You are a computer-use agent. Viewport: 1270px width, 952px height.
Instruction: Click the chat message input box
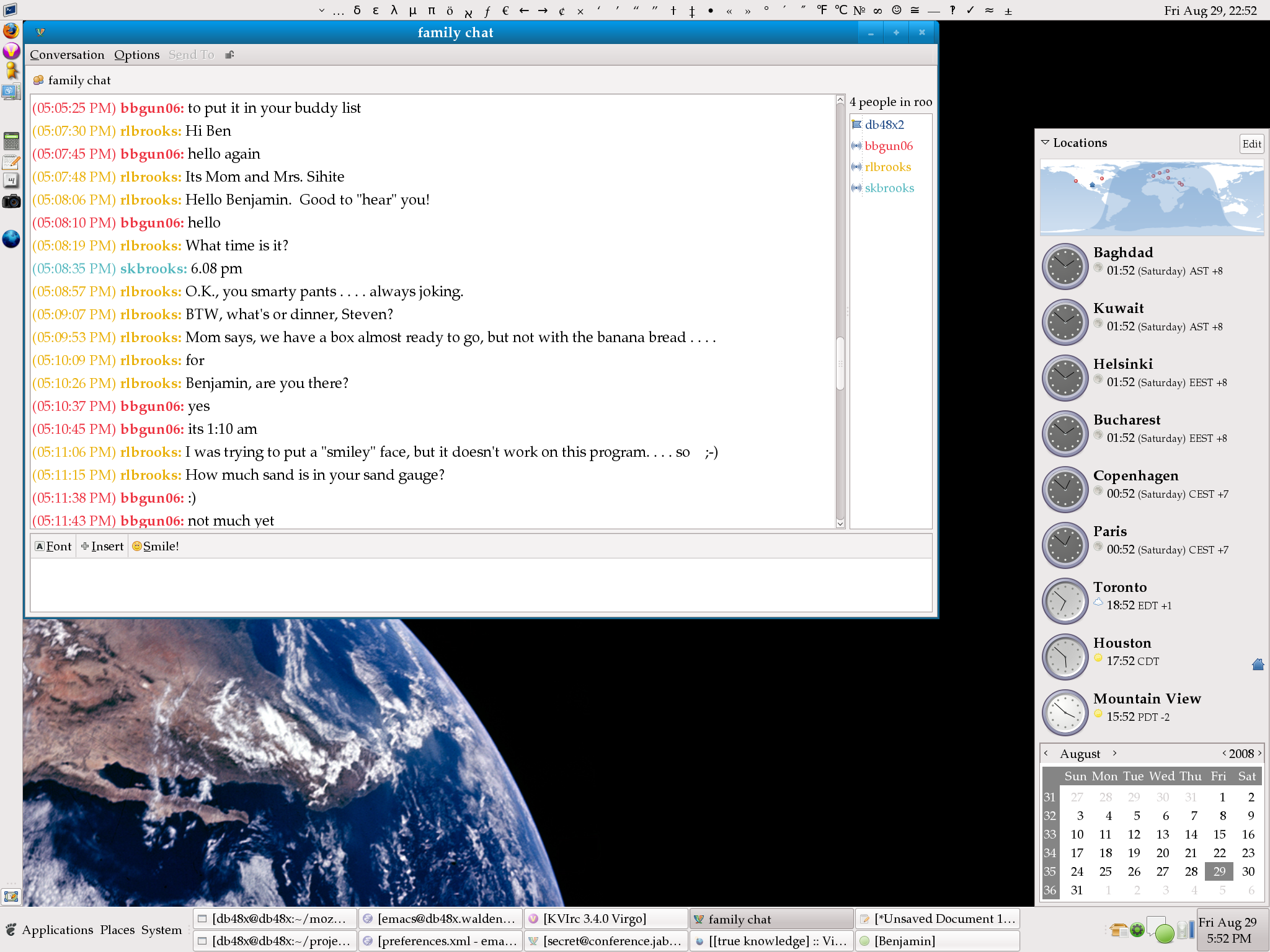481,584
